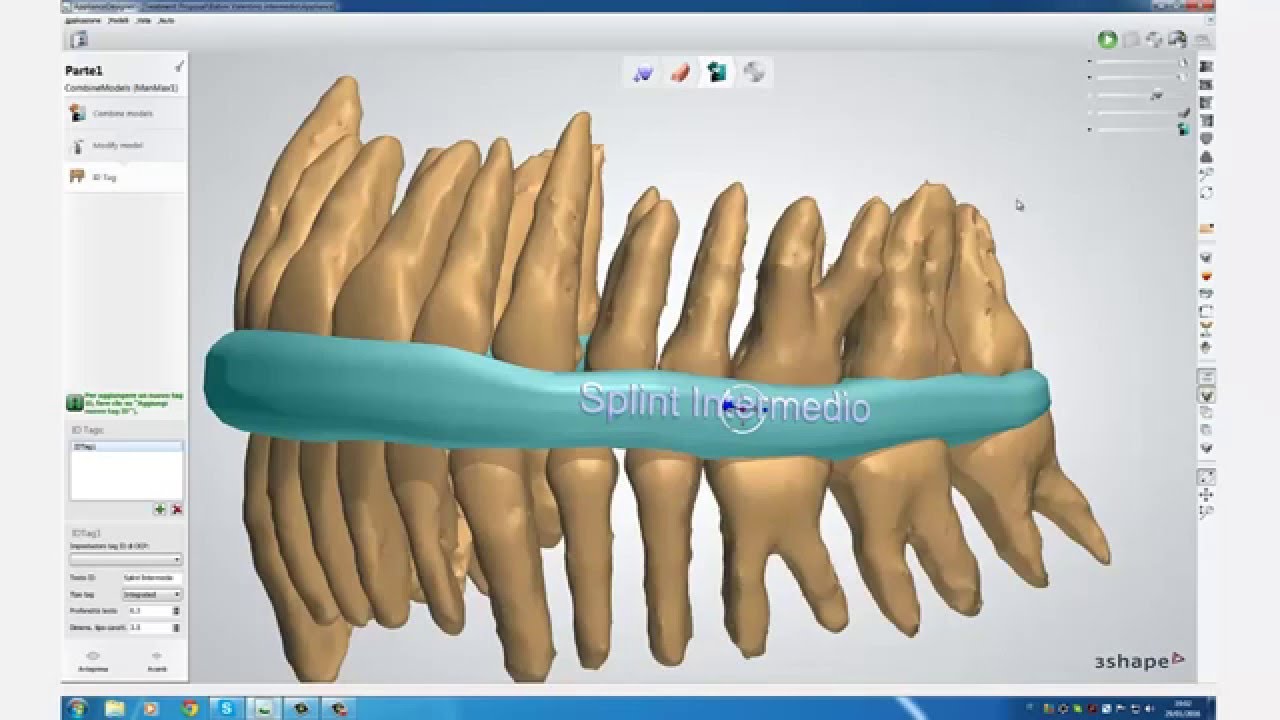Click the order form icon below menu bar
This screenshot has height=720, width=1280.
point(79,39)
